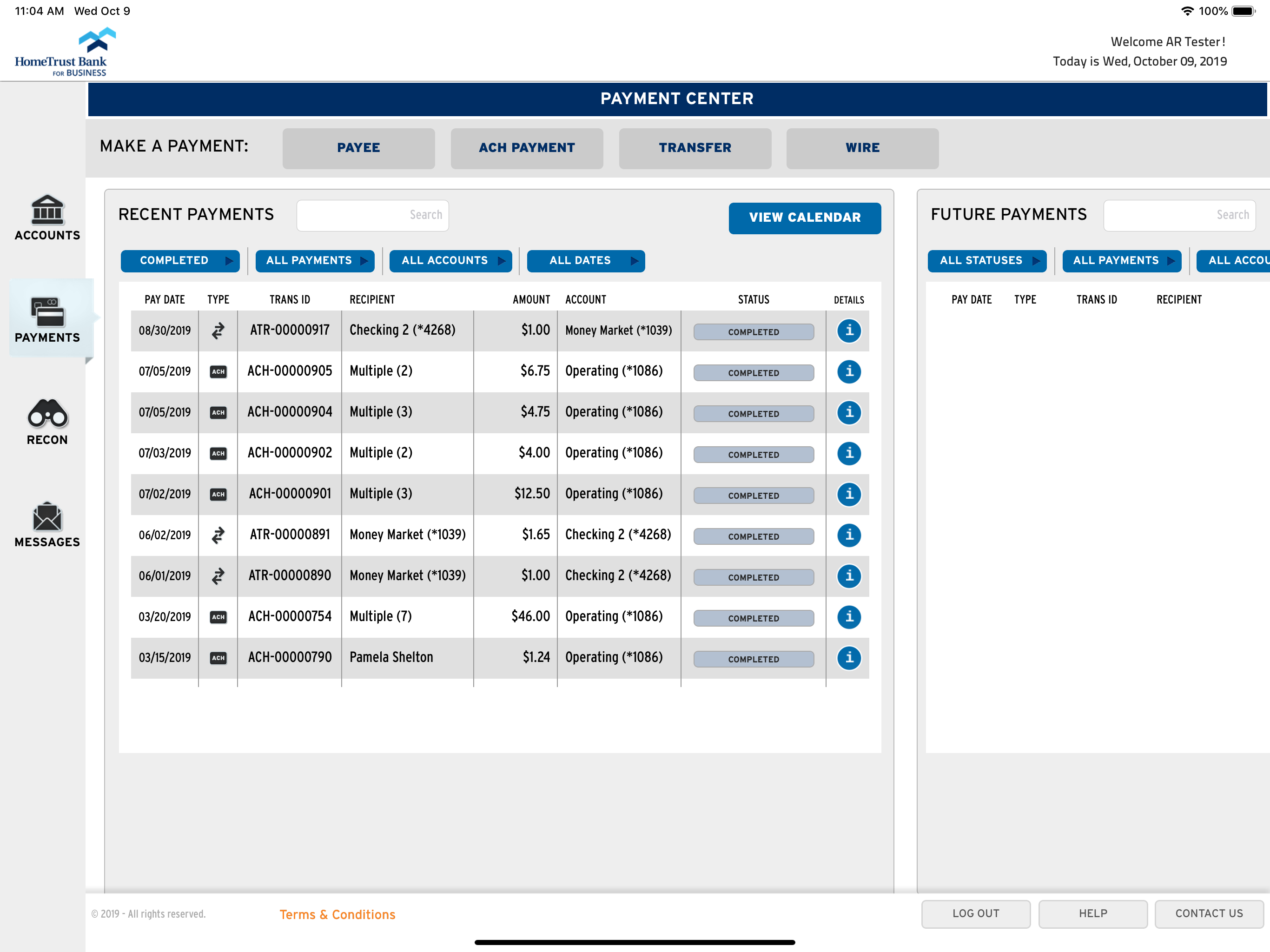Click ACH type icon for ACH-00000904
This screenshot has height=952, width=1270.
(218, 412)
